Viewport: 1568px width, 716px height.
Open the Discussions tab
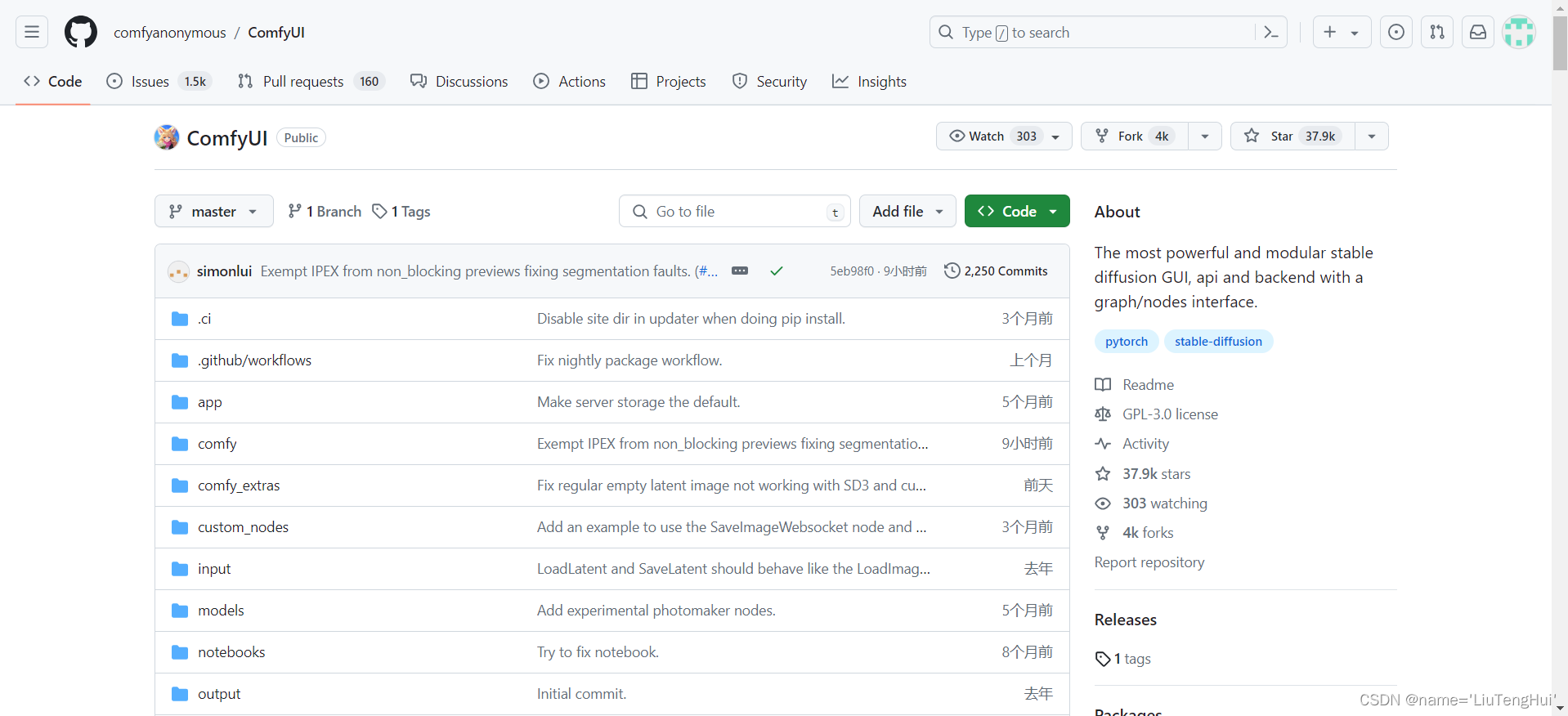pos(459,81)
